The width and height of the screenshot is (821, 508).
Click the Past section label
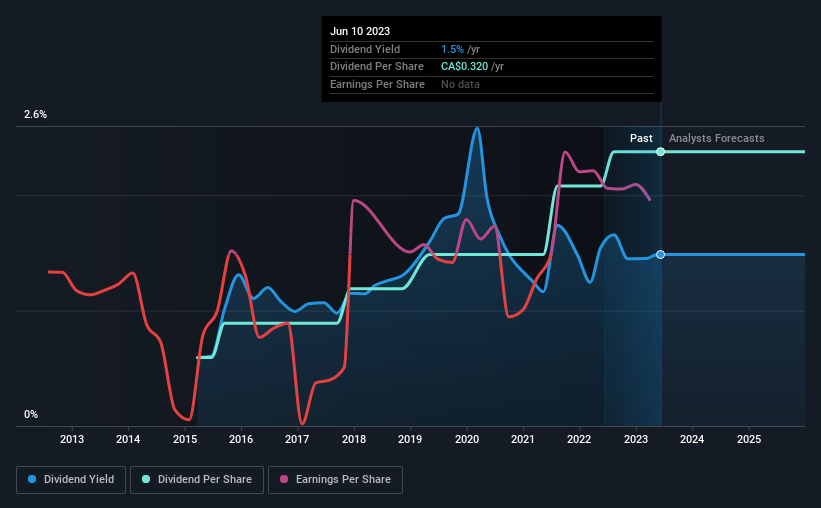coord(641,138)
